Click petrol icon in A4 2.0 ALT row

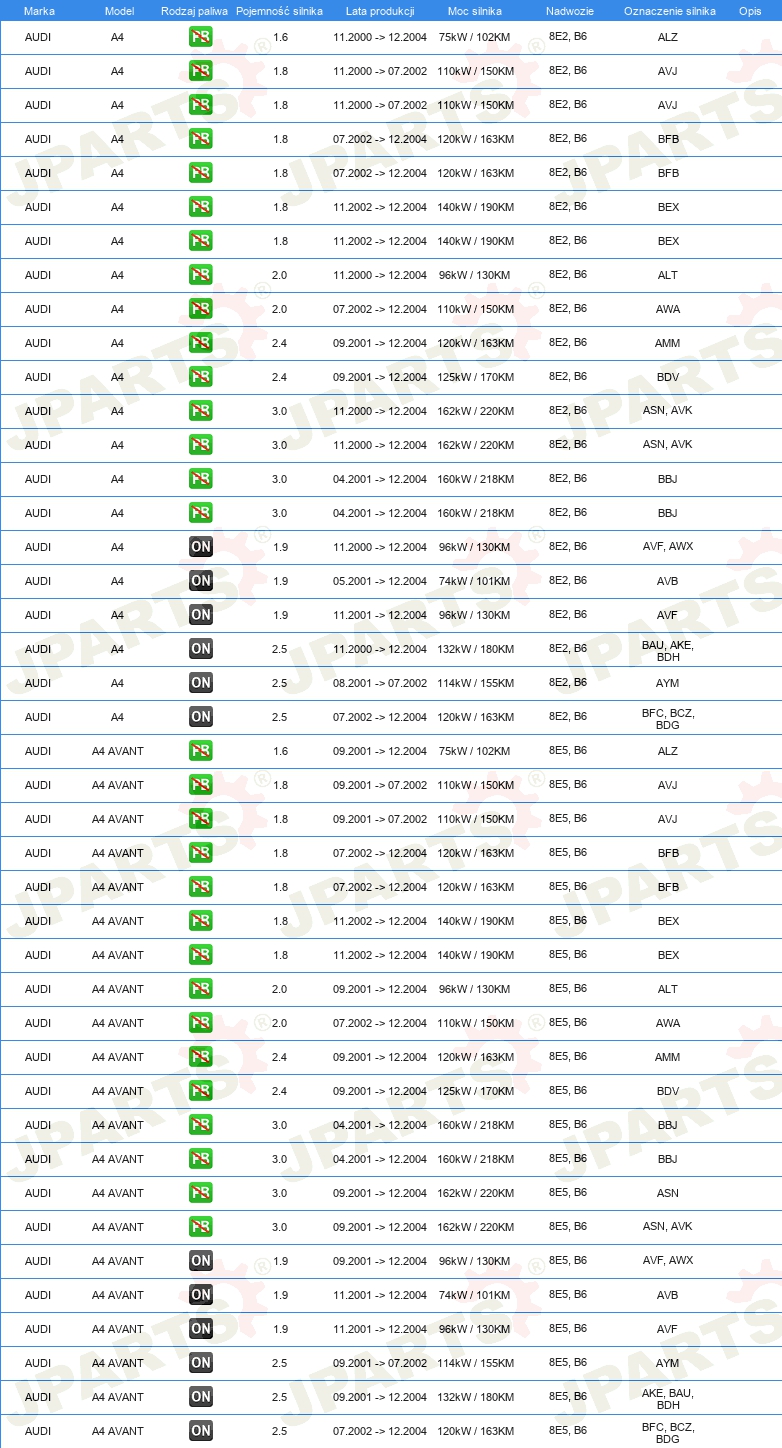click(x=201, y=275)
